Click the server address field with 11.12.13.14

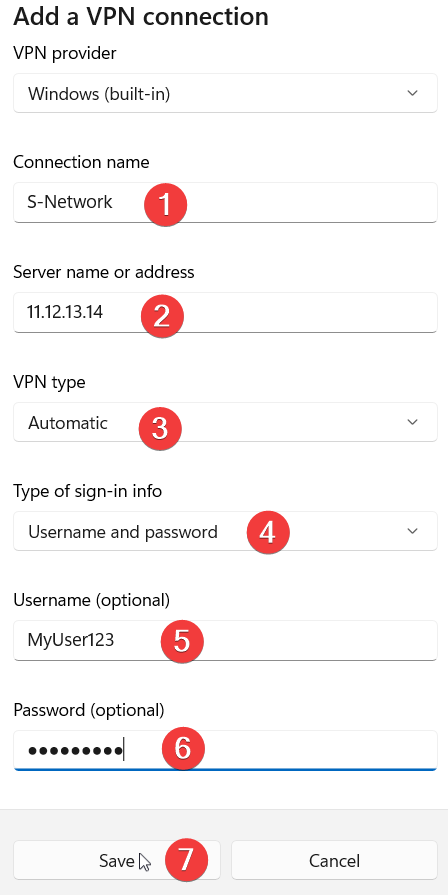(225, 312)
